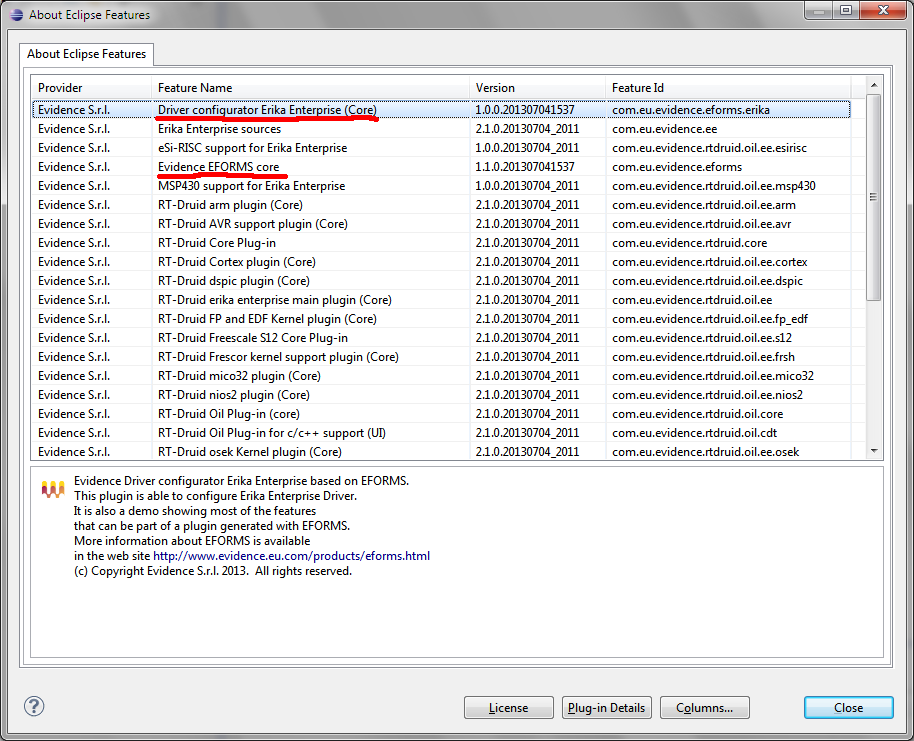Screen dimensions: 914x741
Task: Select the Erika Enterprise sources row
Action: (x=441, y=129)
